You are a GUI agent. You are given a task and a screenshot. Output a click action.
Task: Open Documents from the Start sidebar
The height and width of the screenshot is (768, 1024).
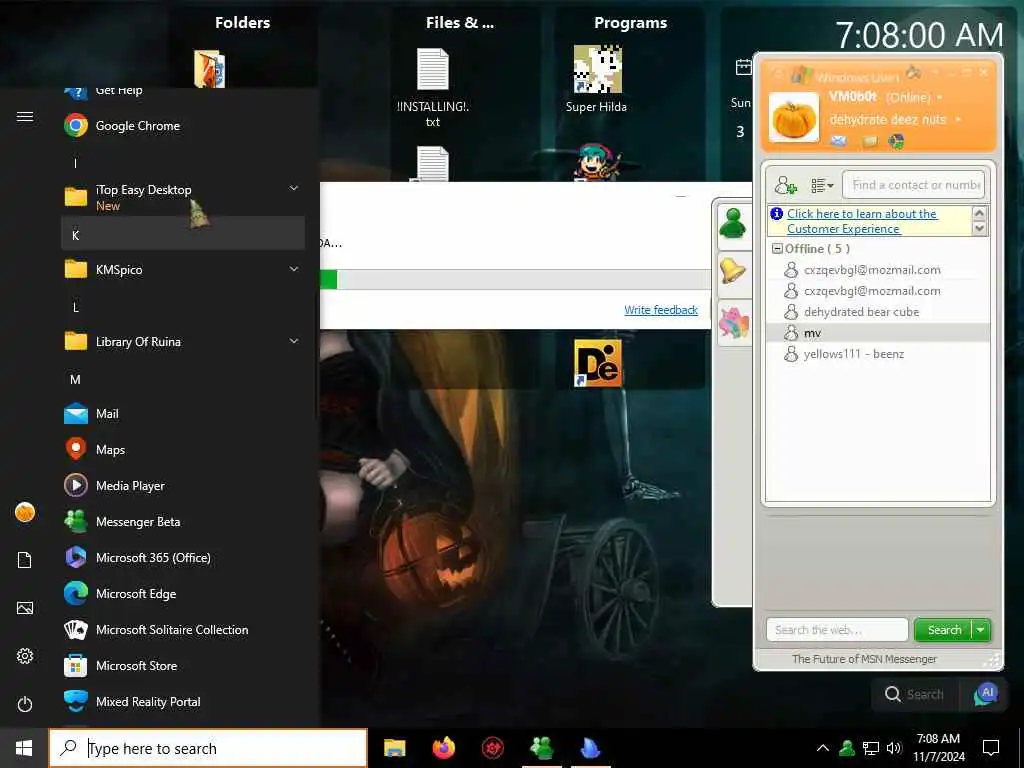(x=25, y=560)
